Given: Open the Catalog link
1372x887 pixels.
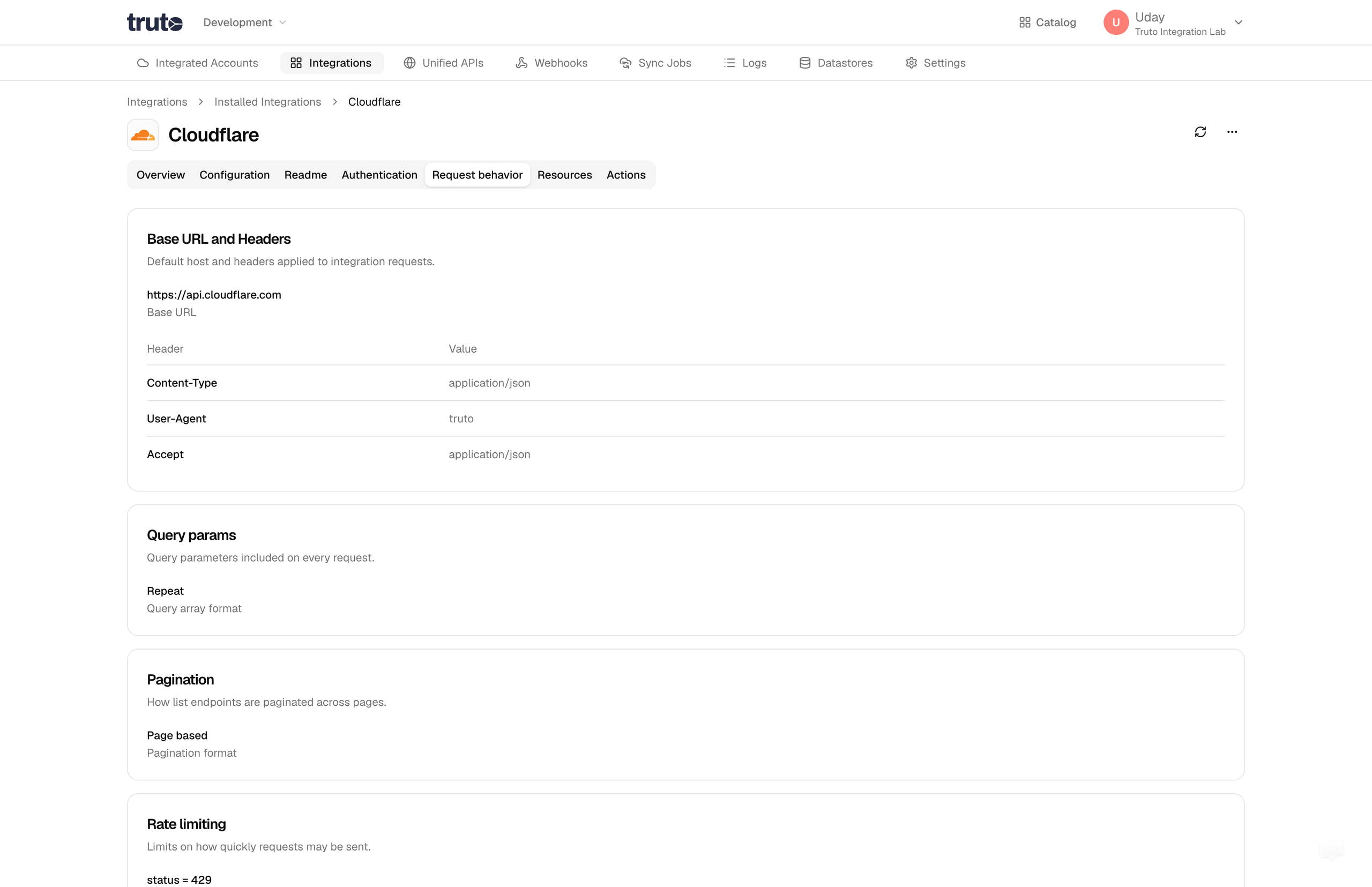Looking at the screenshot, I should 1047,23.
